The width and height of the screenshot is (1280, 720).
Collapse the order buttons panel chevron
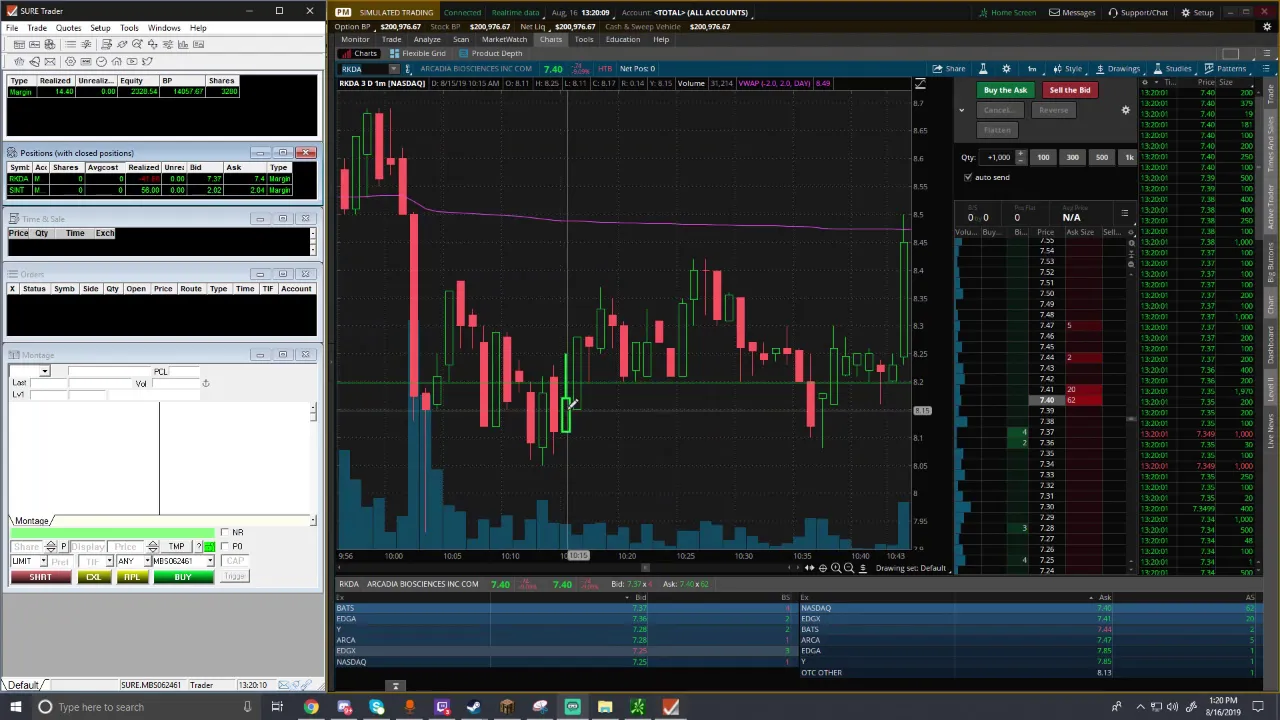[962, 110]
